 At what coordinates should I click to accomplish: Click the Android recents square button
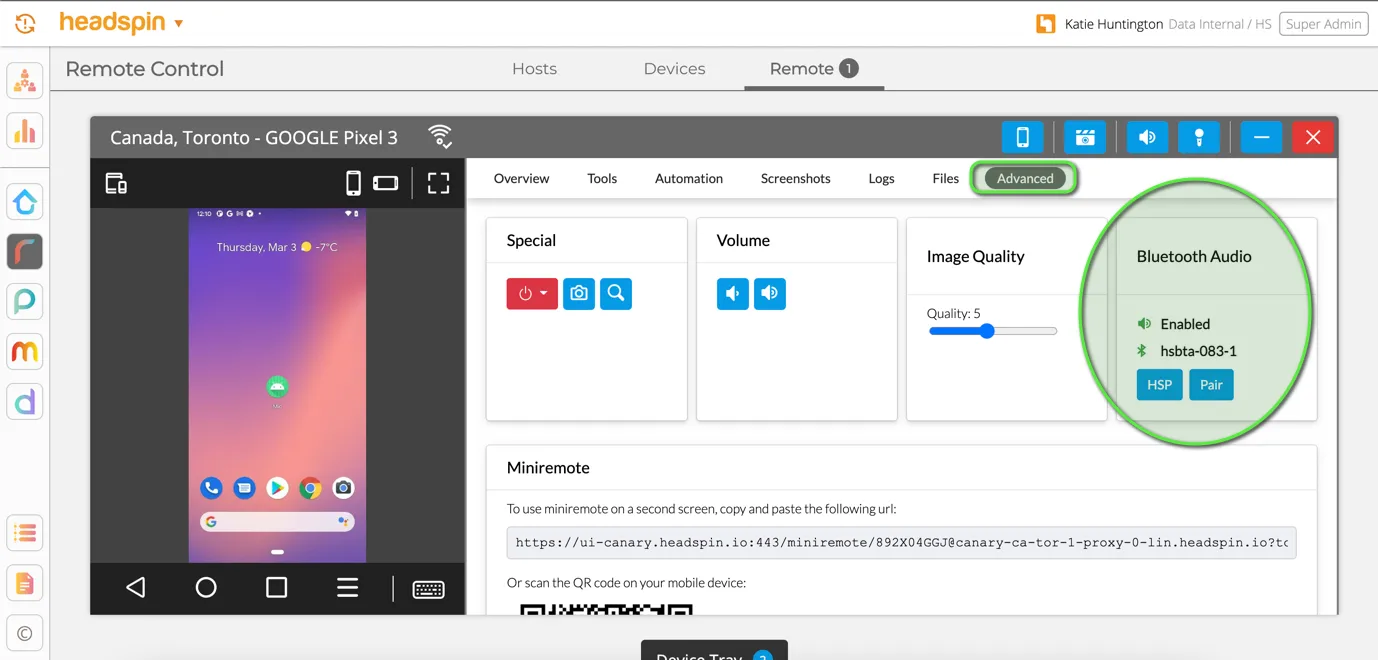[x=277, y=587]
